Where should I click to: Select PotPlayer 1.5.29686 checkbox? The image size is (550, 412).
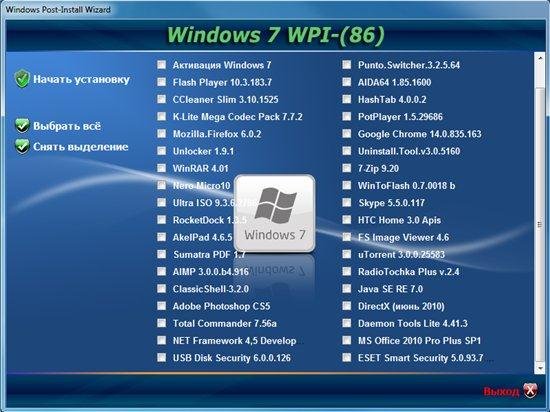point(347,116)
